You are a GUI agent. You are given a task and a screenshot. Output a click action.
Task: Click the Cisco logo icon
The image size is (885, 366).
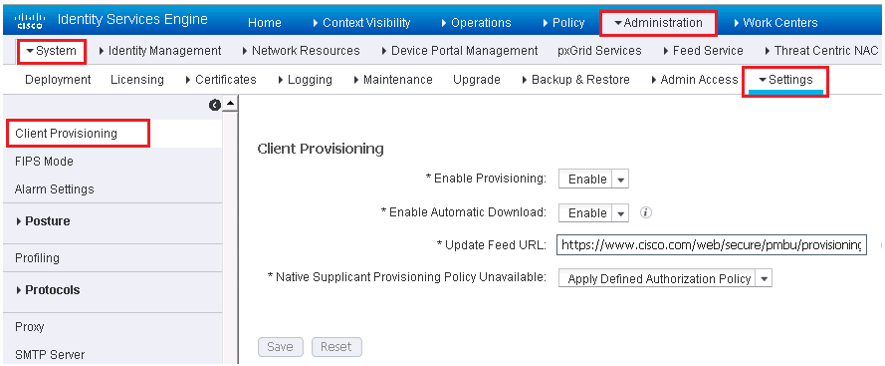tap(27, 21)
